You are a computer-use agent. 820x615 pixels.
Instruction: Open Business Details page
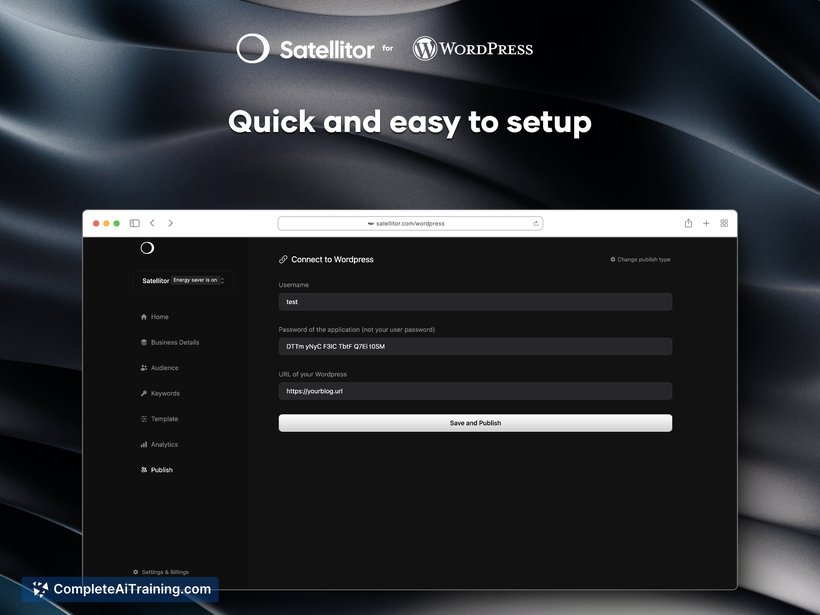point(170,343)
